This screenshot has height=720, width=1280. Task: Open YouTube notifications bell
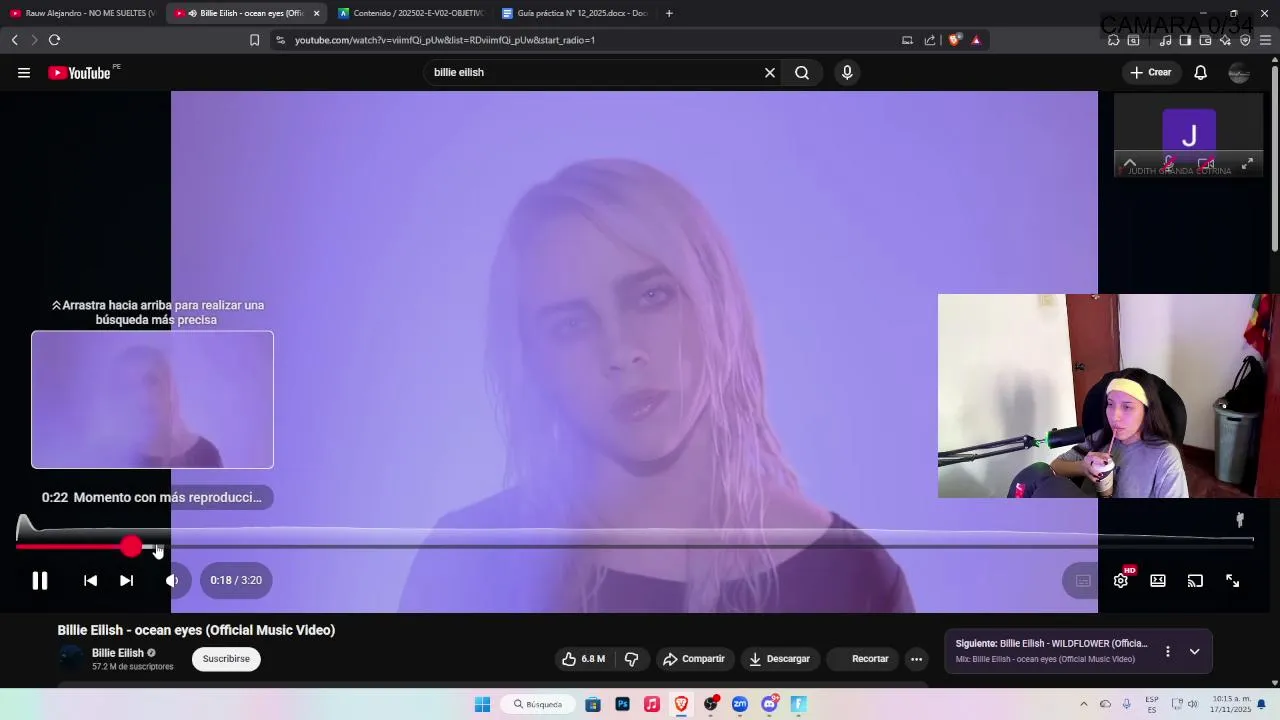pyautogui.click(x=1201, y=72)
